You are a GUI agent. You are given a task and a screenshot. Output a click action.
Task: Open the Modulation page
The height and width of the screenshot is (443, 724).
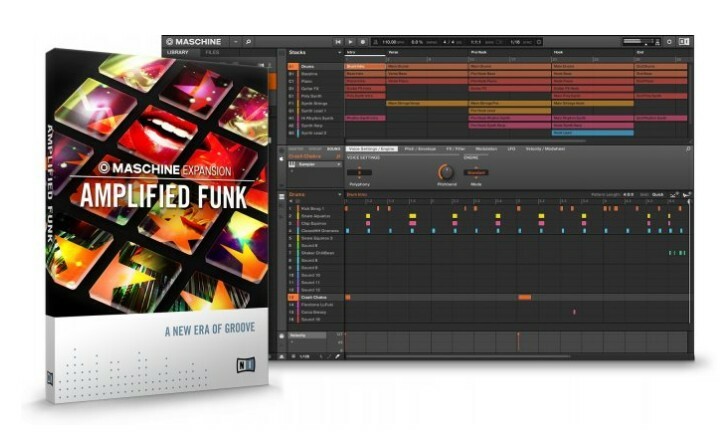(486, 149)
